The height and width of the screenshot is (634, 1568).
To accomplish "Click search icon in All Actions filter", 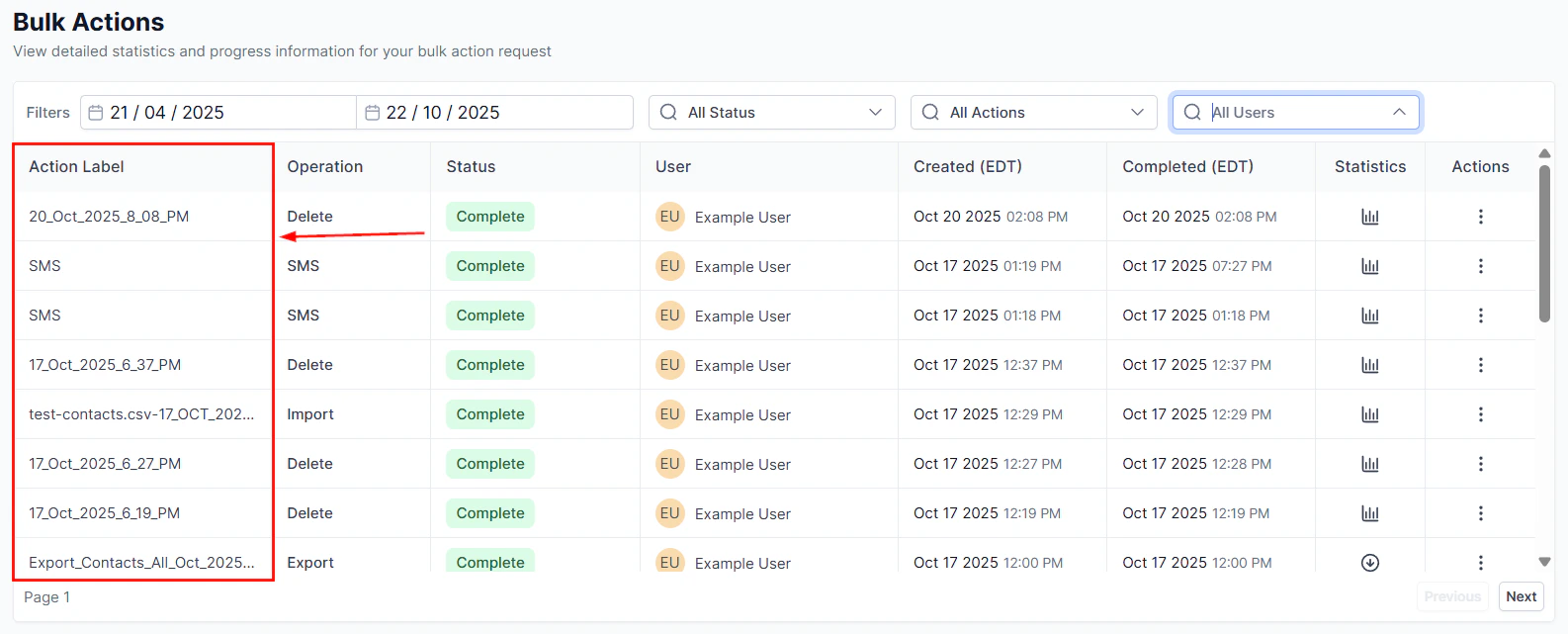I will (x=930, y=113).
